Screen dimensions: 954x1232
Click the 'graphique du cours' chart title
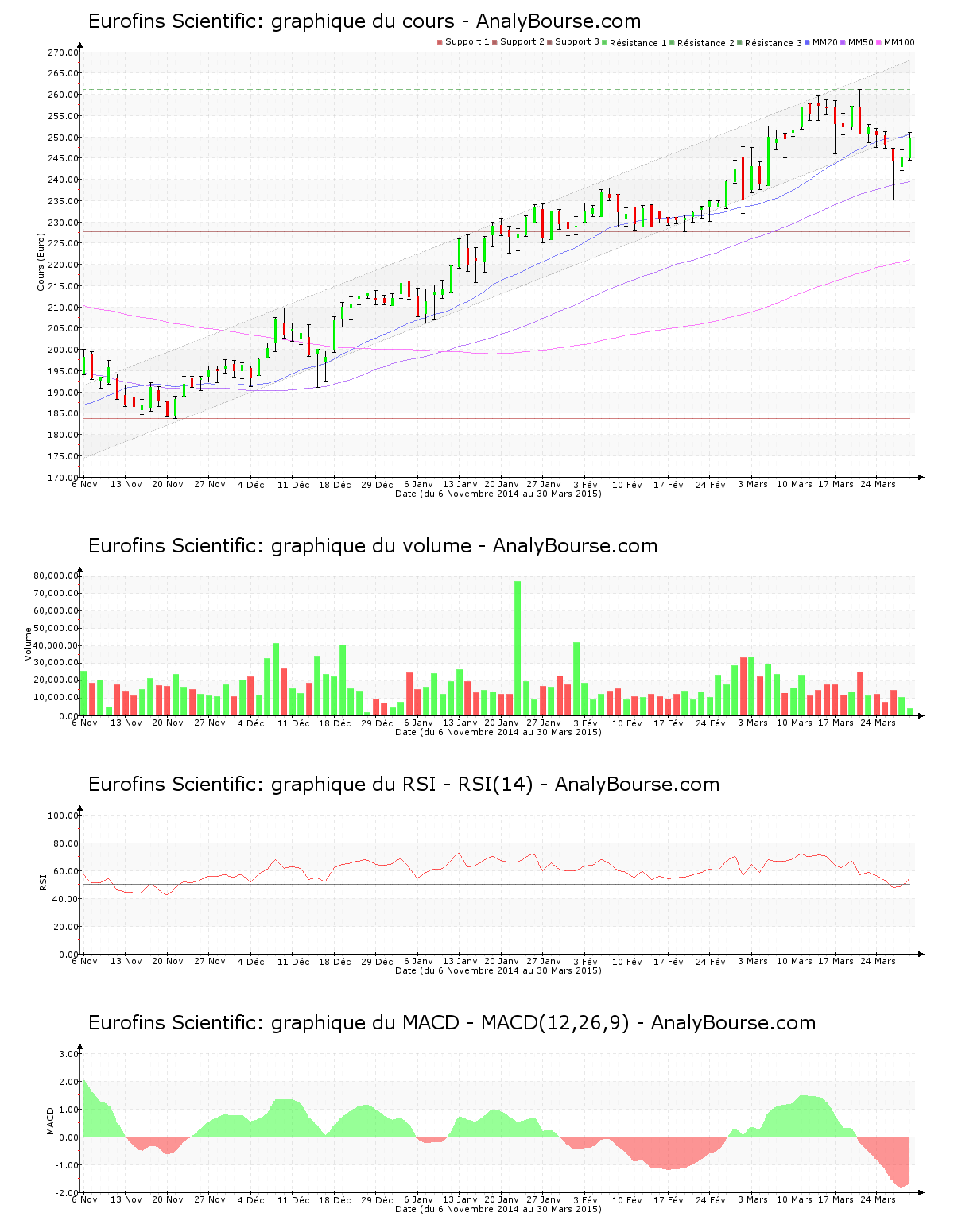364,21
